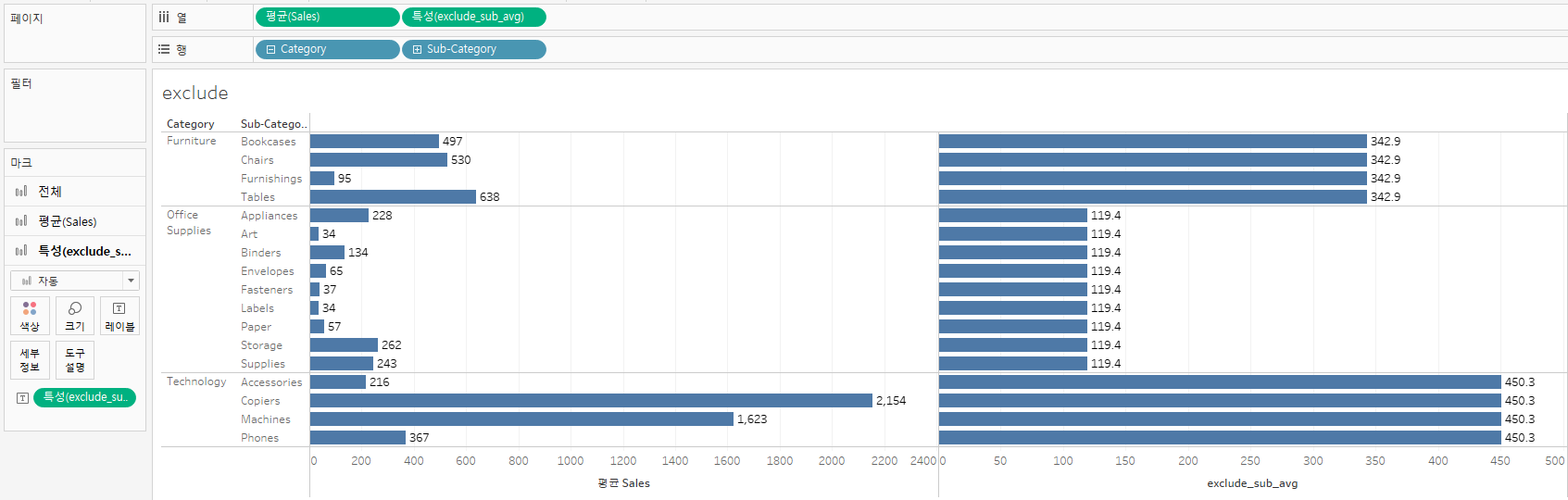Image resolution: width=1568 pixels, height=500 pixels.
Task: Click the Machines sales bar labeled 1,623
Action: coord(521,419)
